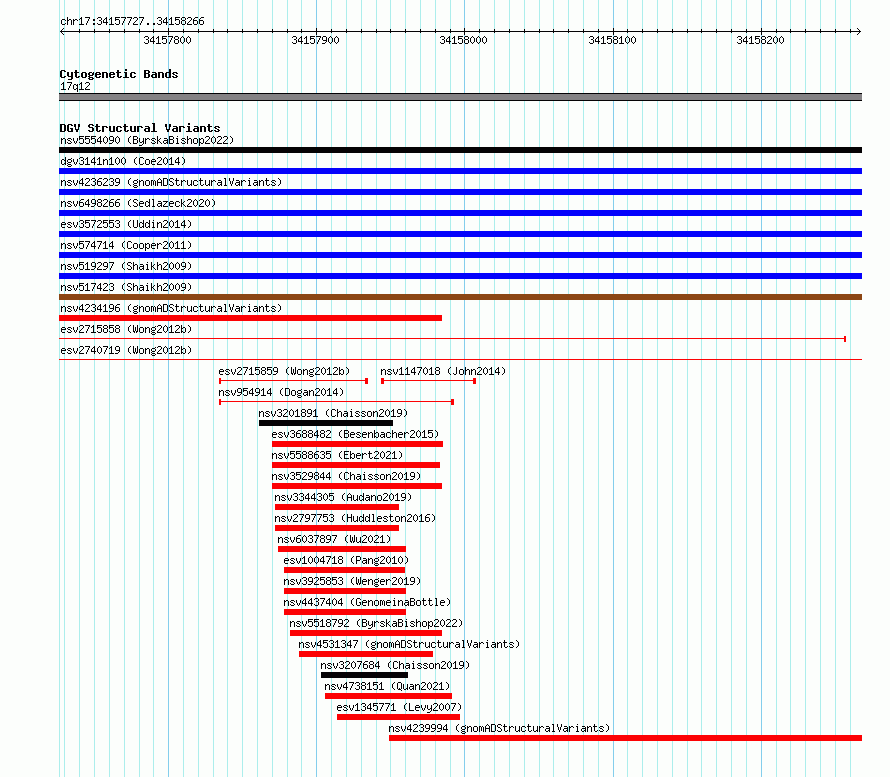This screenshot has height=777, width=890.
Task: Open variant esv2715858 (Wong2012b) label
Action: (126, 329)
